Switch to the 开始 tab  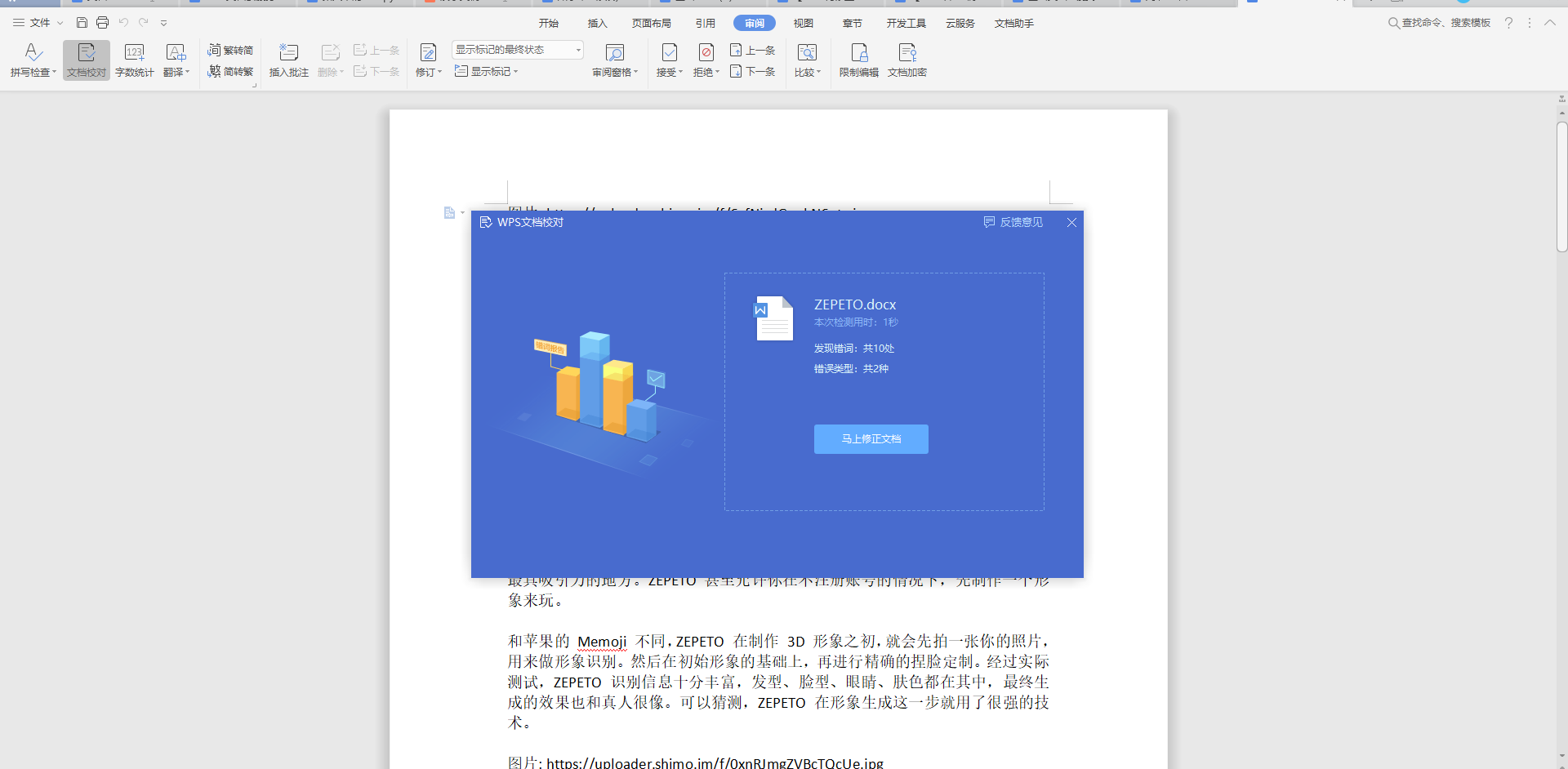point(549,23)
